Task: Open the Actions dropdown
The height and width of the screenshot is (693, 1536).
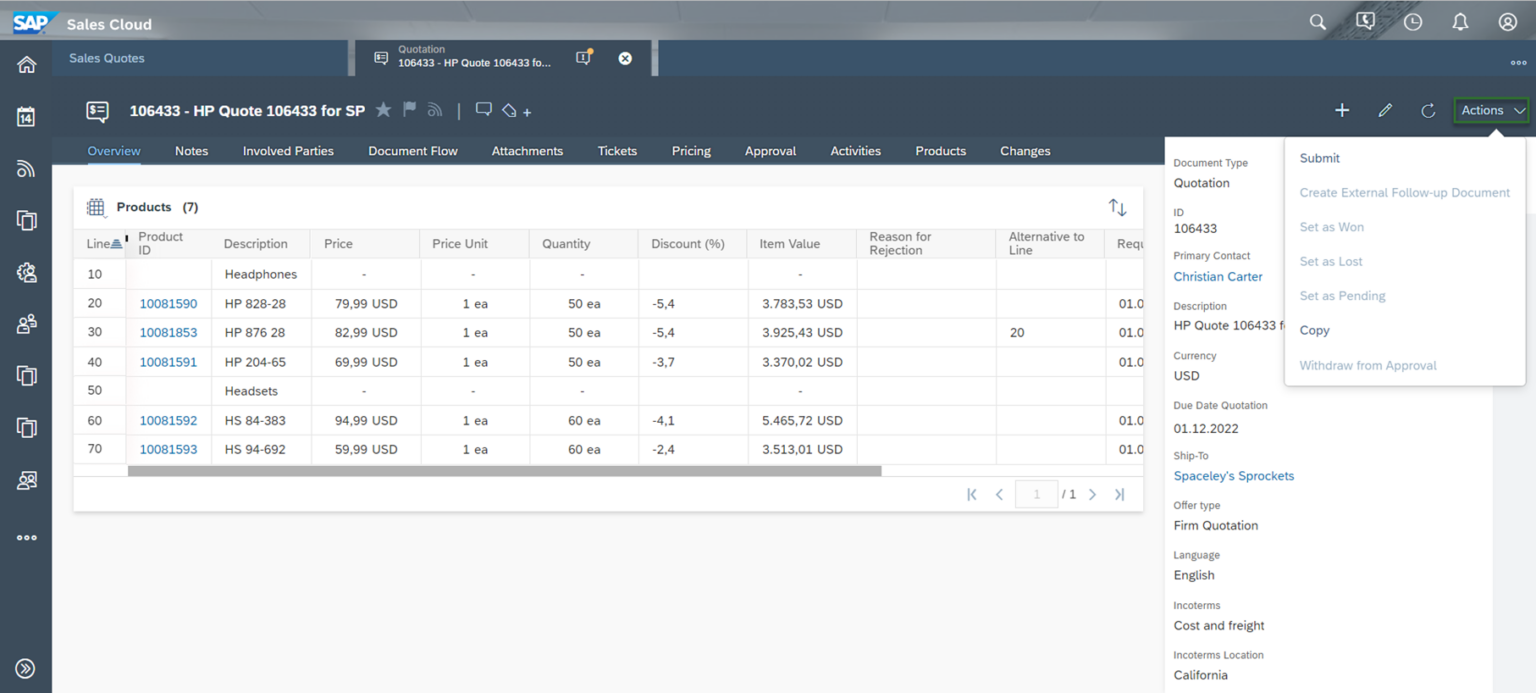Action: point(1490,110)
